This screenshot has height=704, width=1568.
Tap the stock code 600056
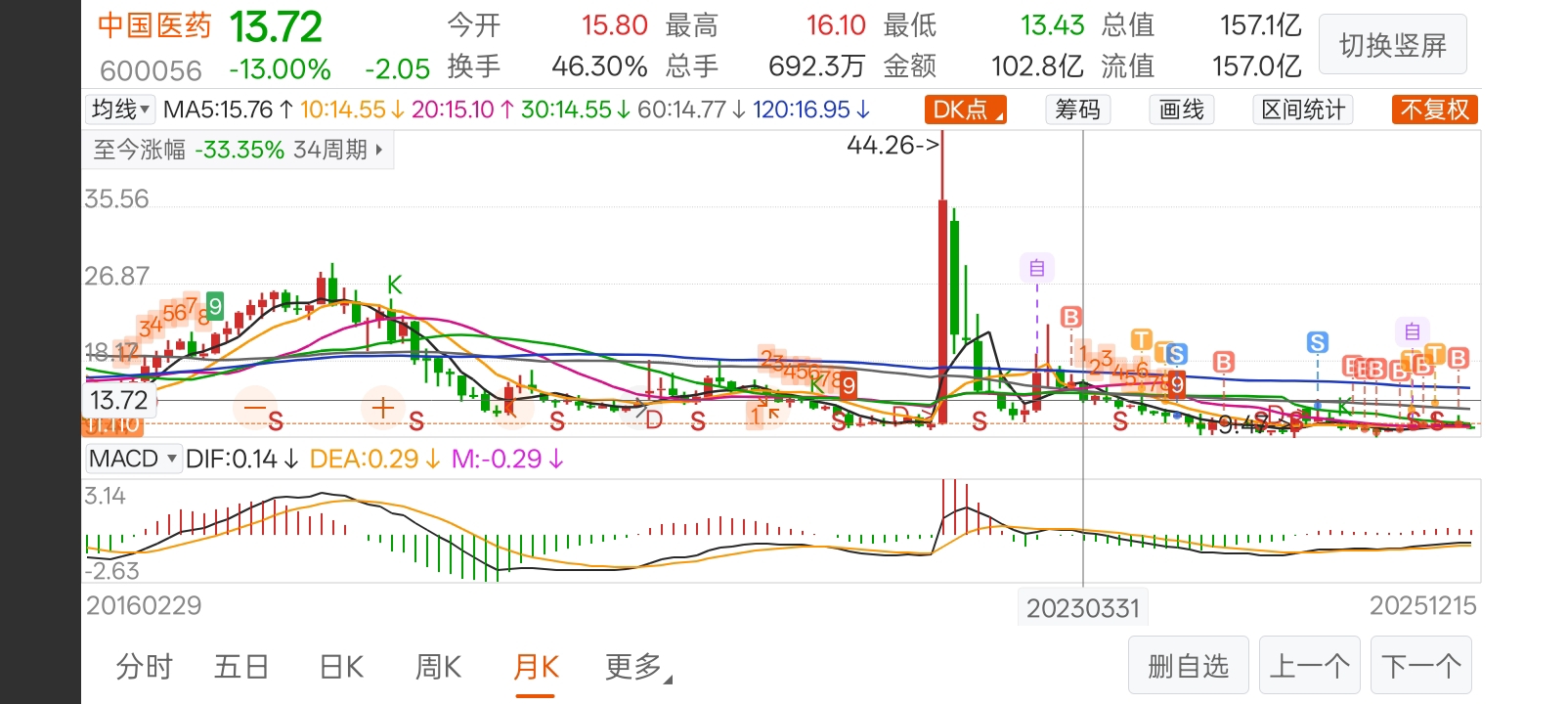coord(151,70)
